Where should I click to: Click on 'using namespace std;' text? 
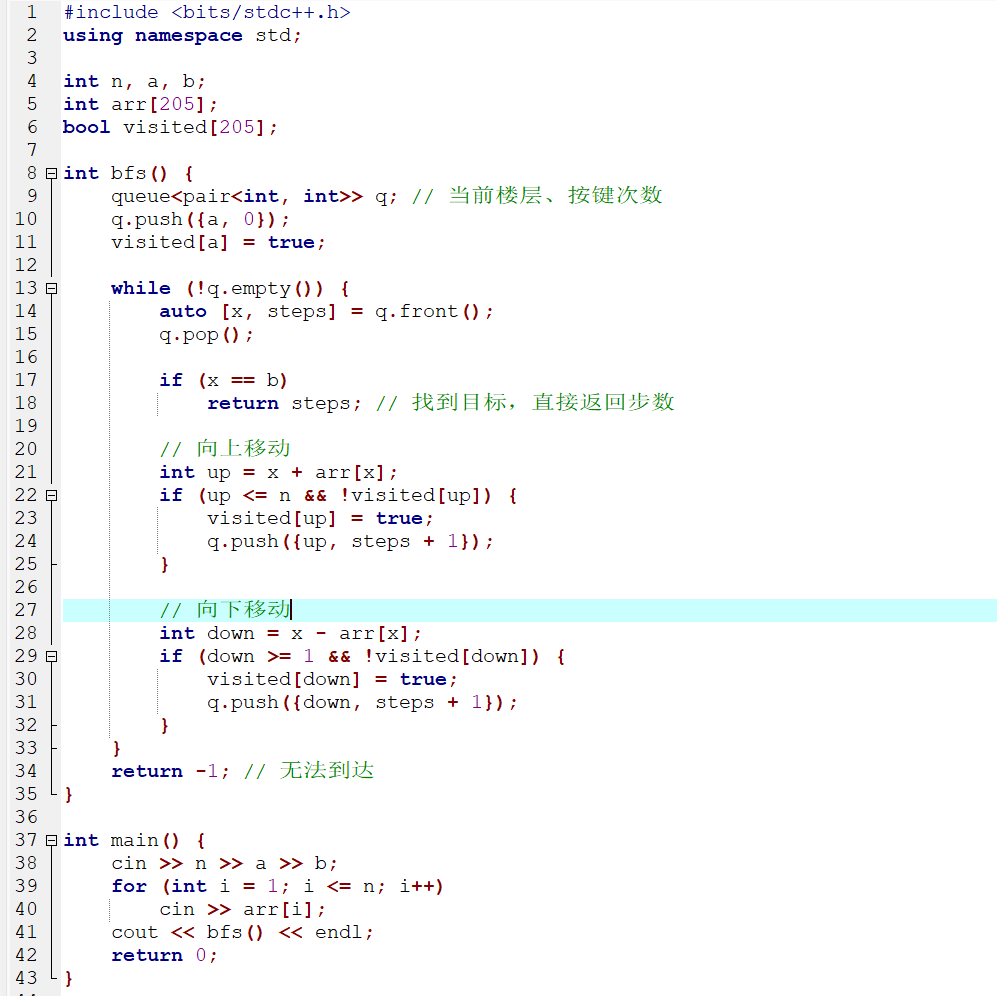181,35
